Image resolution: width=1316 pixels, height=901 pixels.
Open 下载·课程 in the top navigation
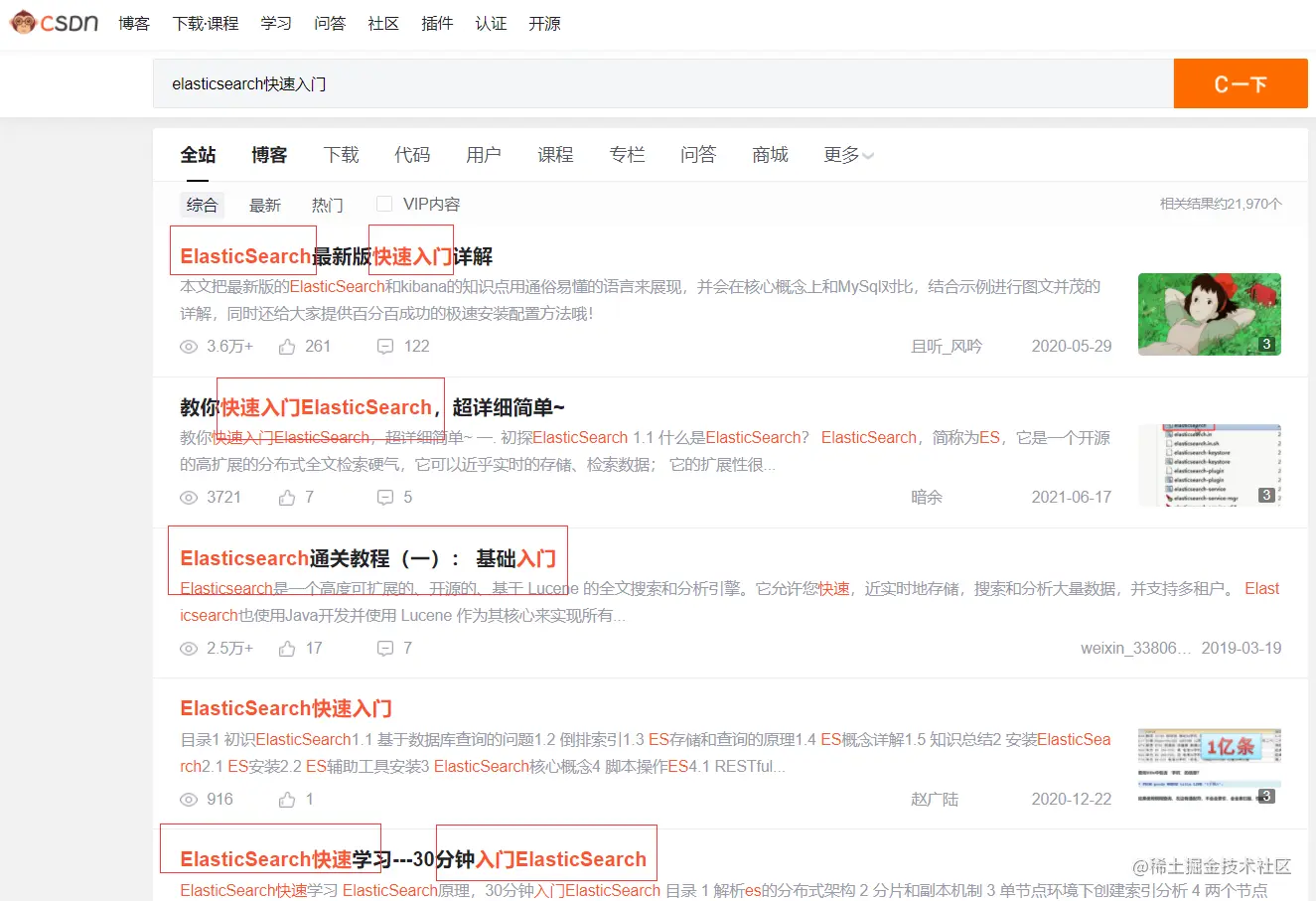tap(206, 23)
